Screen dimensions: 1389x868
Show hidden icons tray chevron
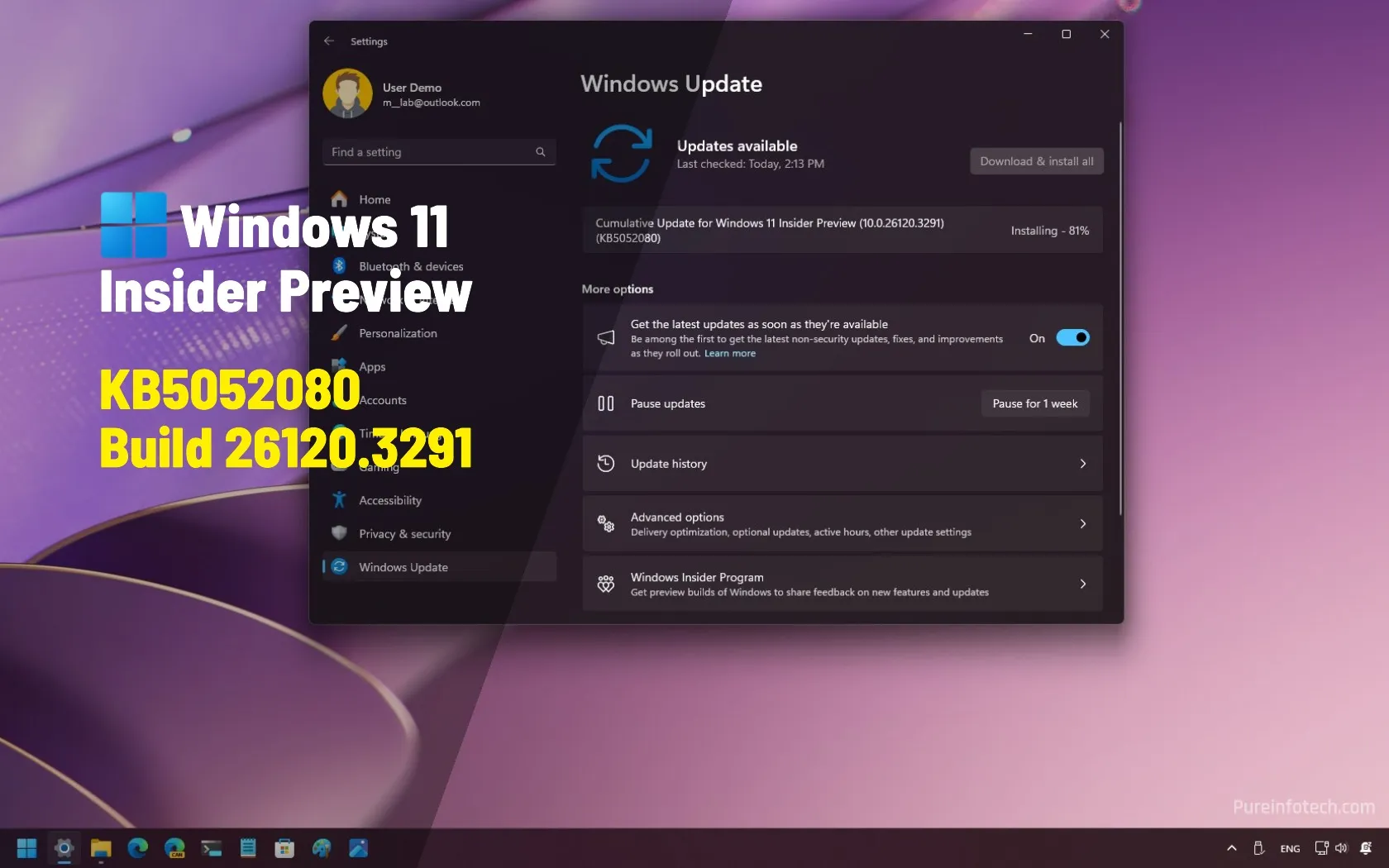point(1232,848)
